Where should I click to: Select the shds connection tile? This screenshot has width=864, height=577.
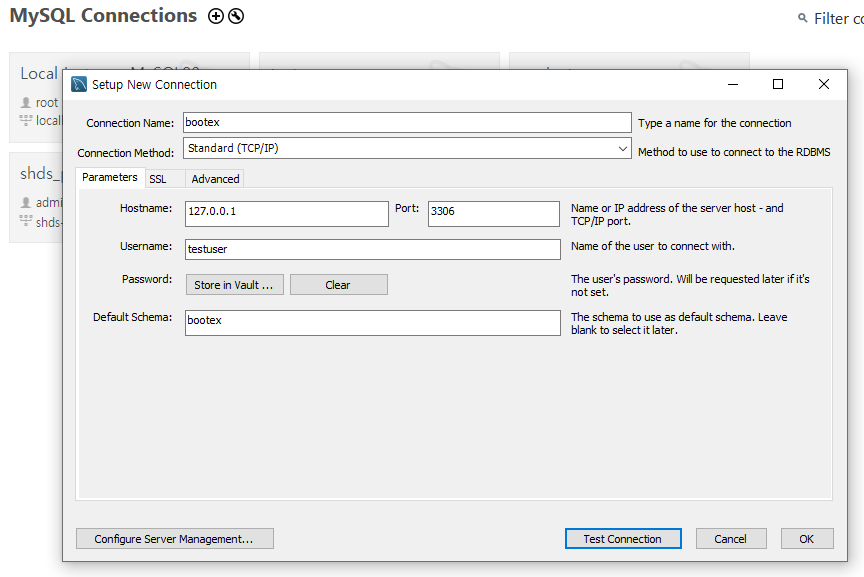coord(36,198)
